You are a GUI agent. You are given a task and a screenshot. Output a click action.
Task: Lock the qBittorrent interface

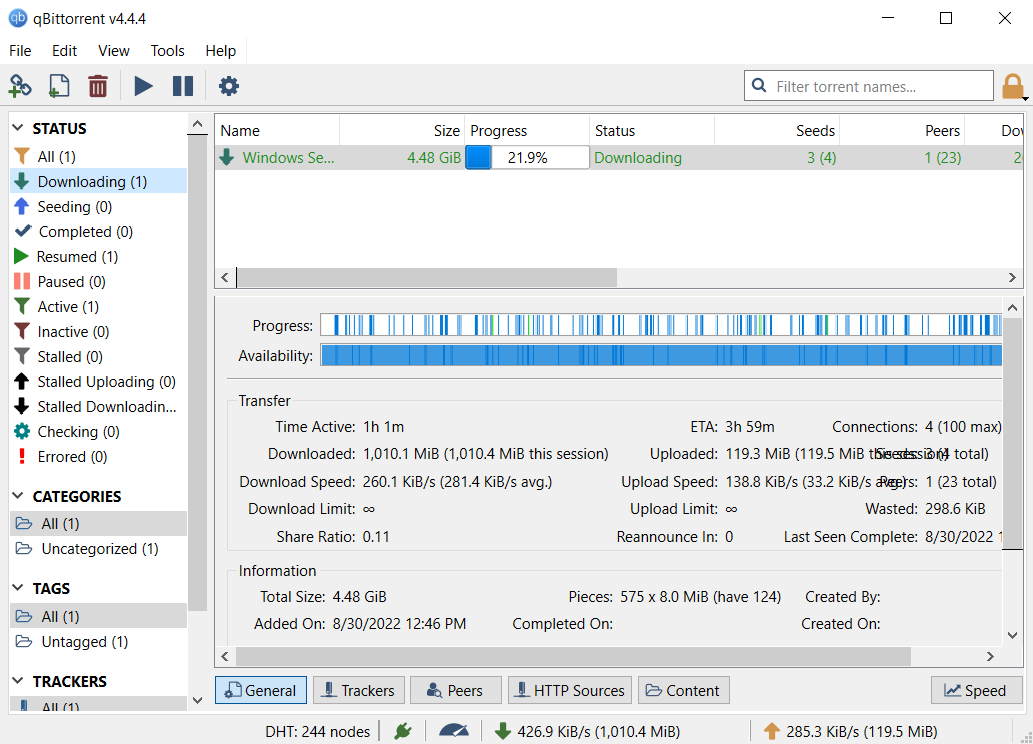tap(1013, 86)
